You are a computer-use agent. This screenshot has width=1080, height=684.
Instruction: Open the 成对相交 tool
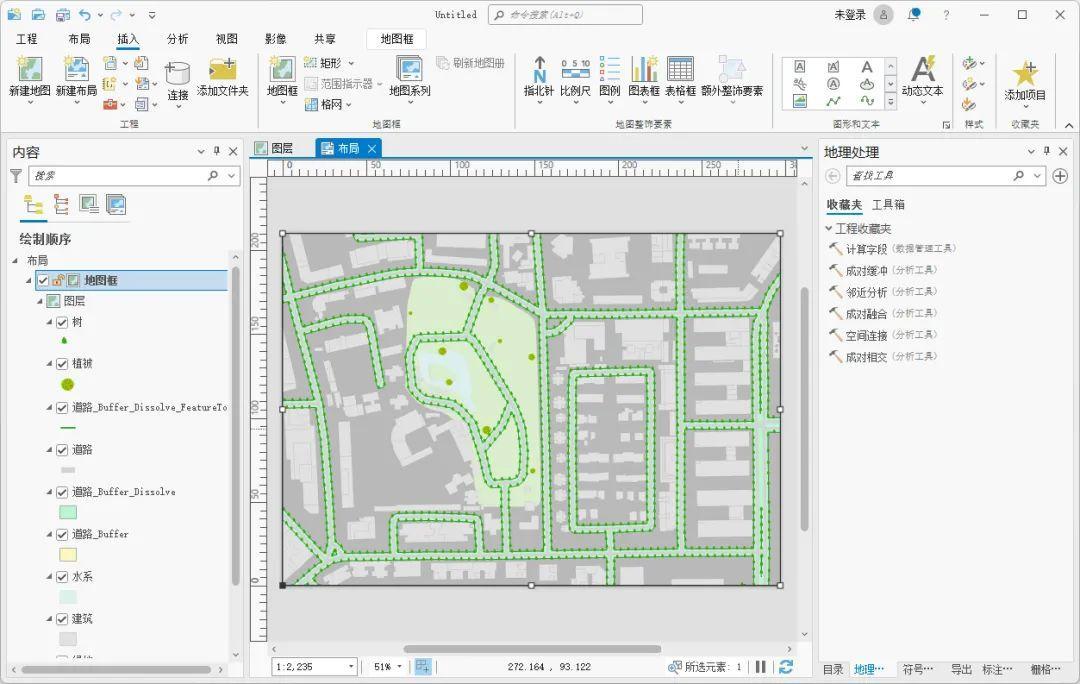(866, 357)
